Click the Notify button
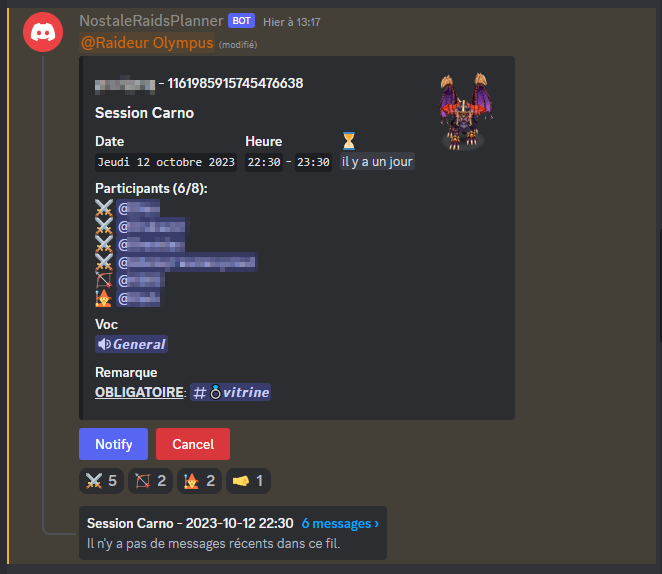662x574 pixels. coord(114,444)
